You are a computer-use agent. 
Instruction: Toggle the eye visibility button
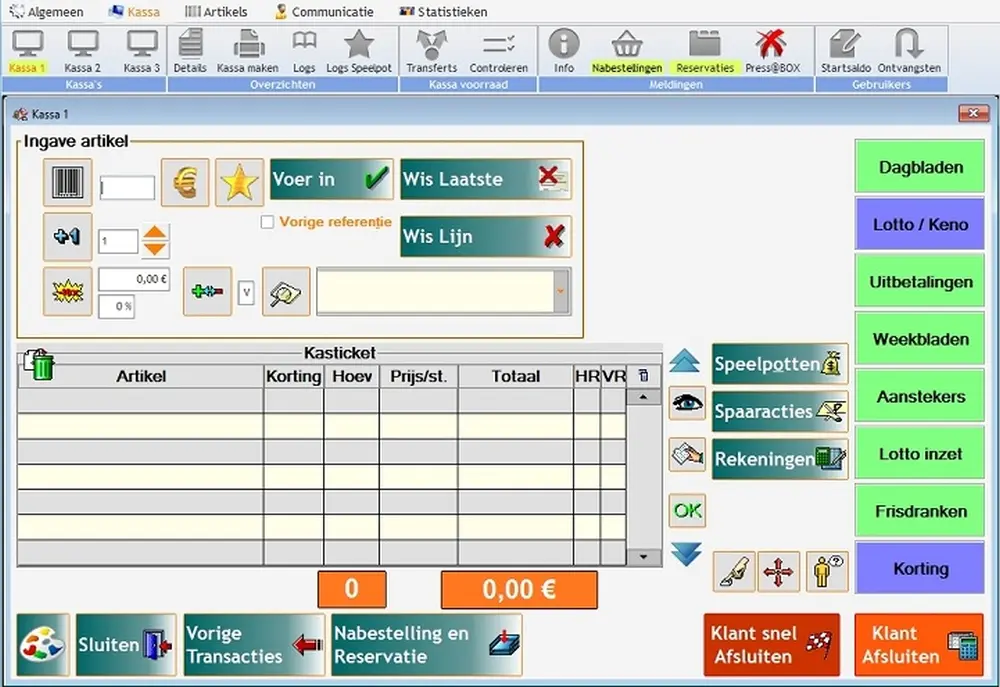click(686, 402)
